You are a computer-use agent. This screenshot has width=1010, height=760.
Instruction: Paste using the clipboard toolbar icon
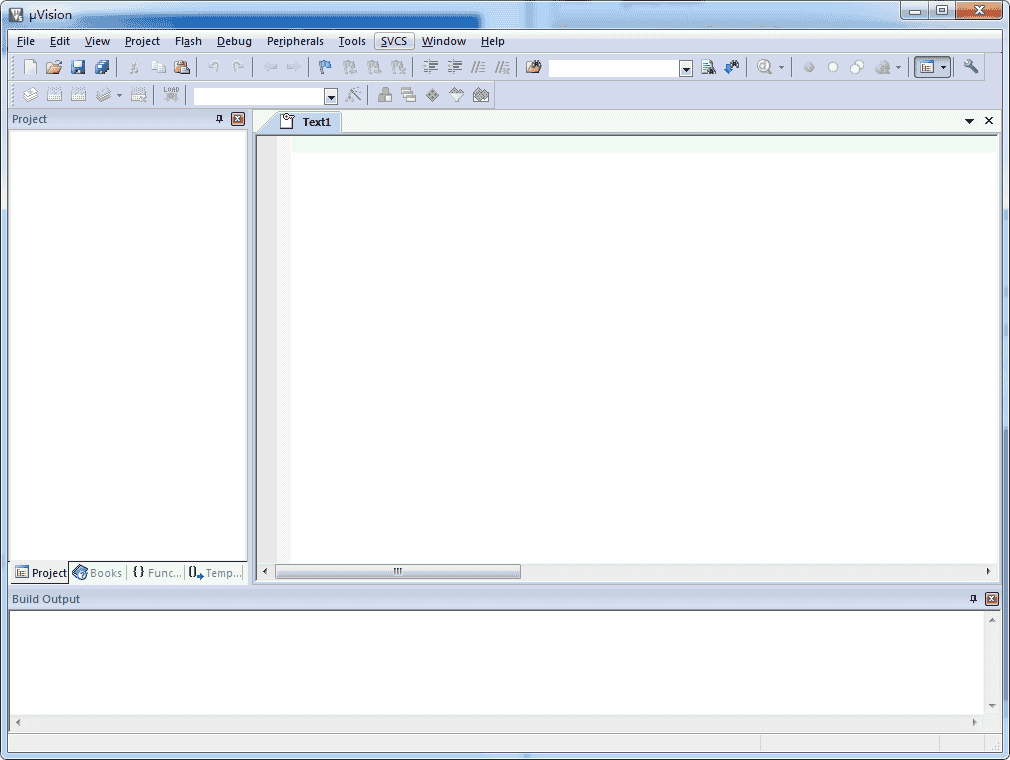pos(181,67)
